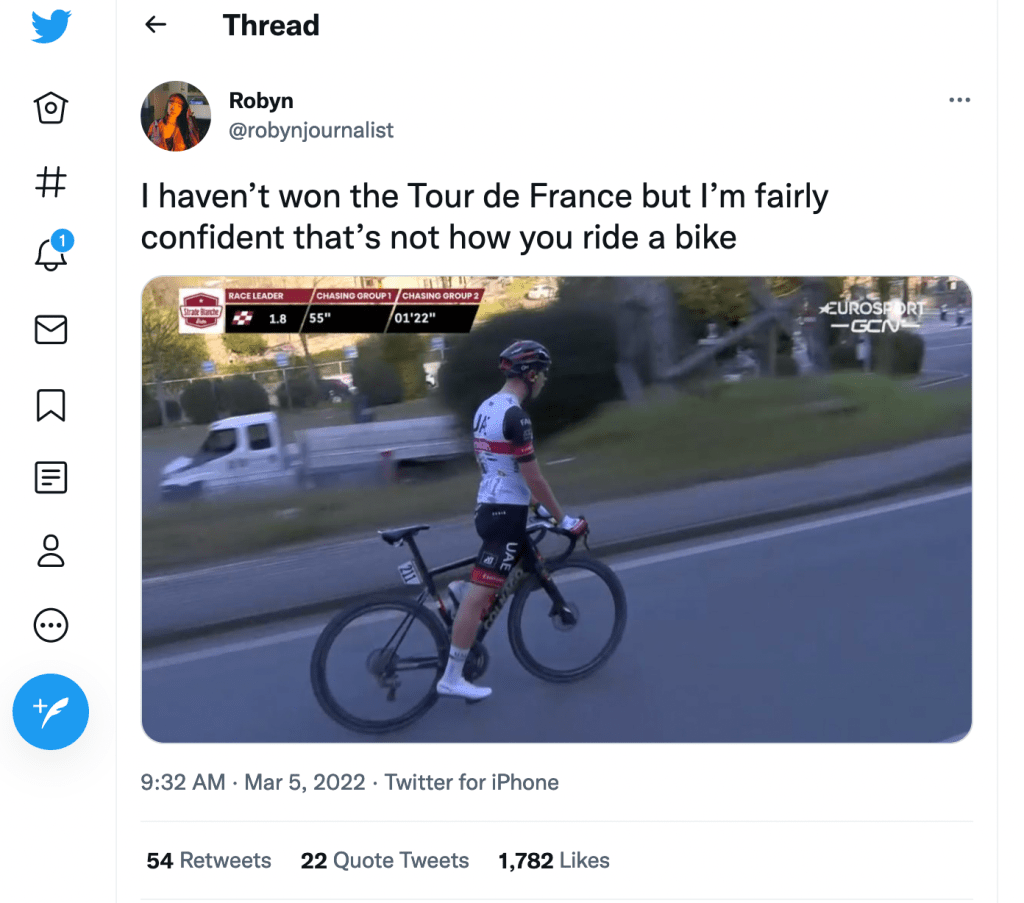The height and width of the screenshot is (903, 1024).
Task: Click the Twitter bird logo
Action: point(51,26)
